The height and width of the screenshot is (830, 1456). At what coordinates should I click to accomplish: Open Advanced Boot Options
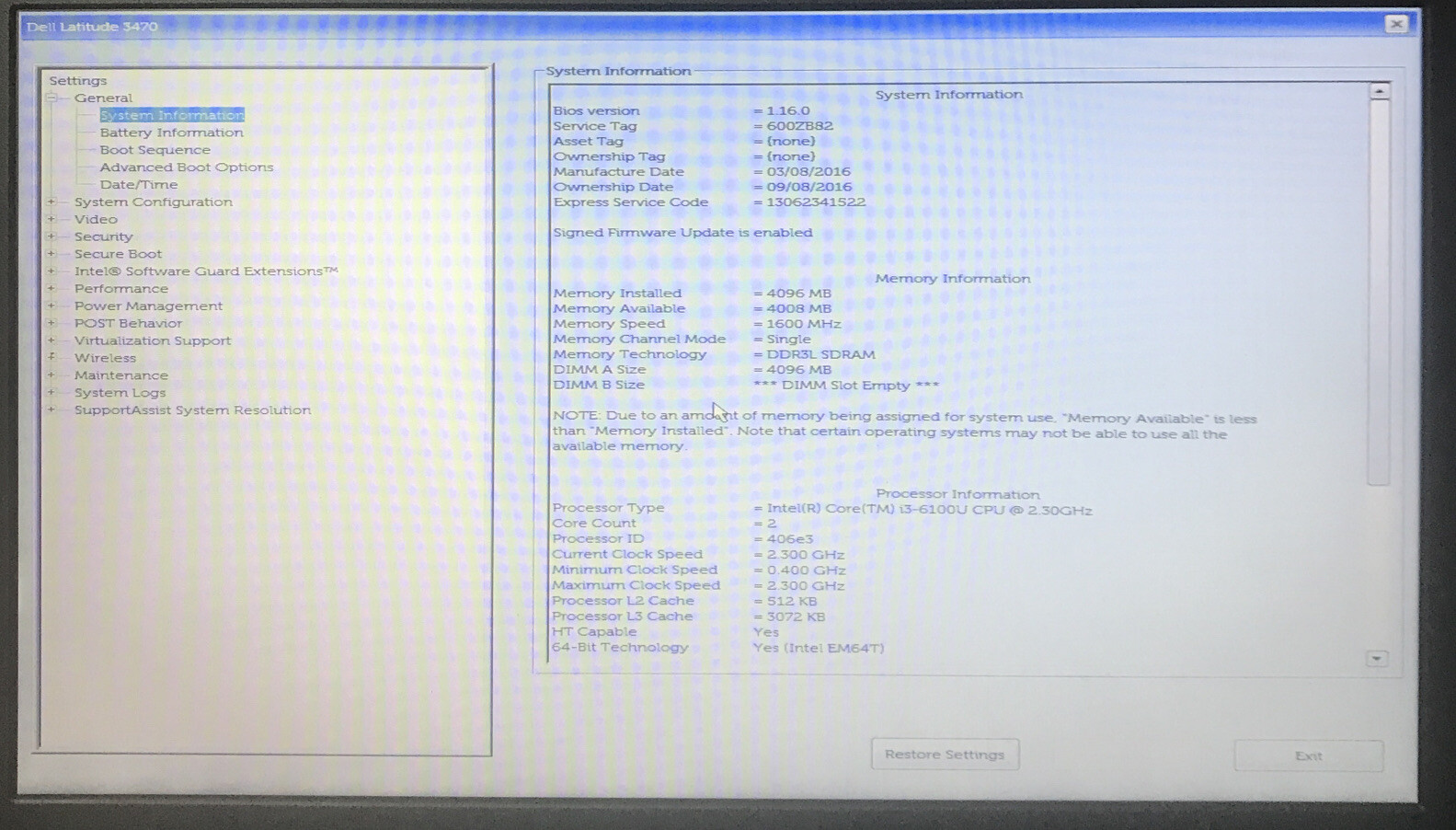pyautogui.click(x=187, y=167)
